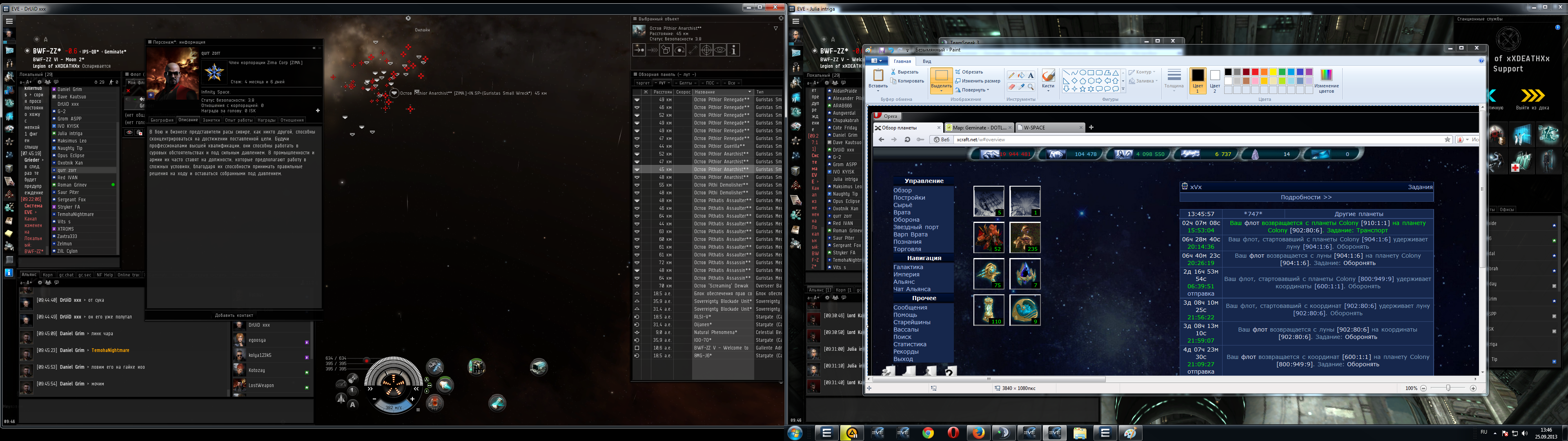Open the Paint file menu button

coord(878,61)
